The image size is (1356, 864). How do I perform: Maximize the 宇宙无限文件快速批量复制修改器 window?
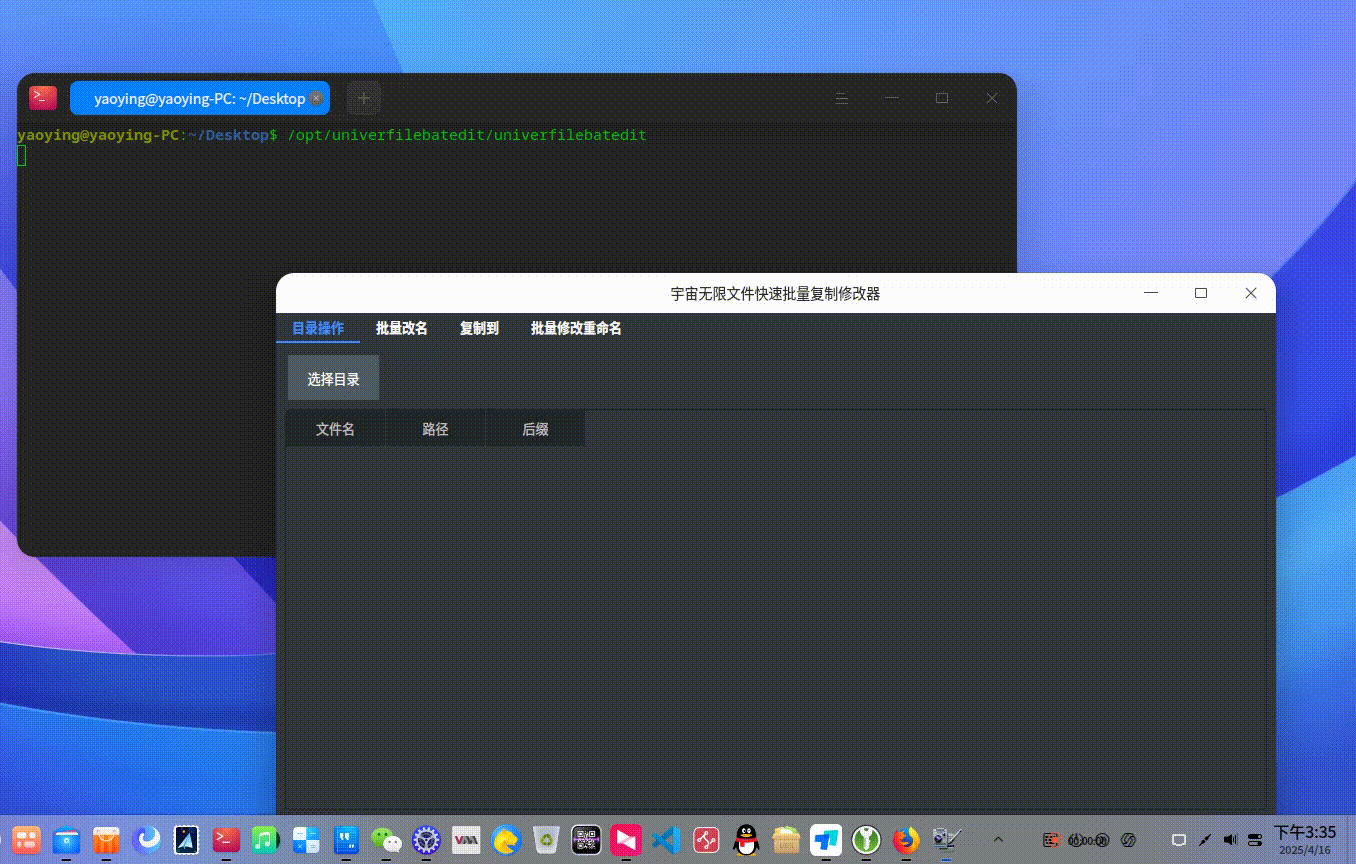[x=1201, y=293]
